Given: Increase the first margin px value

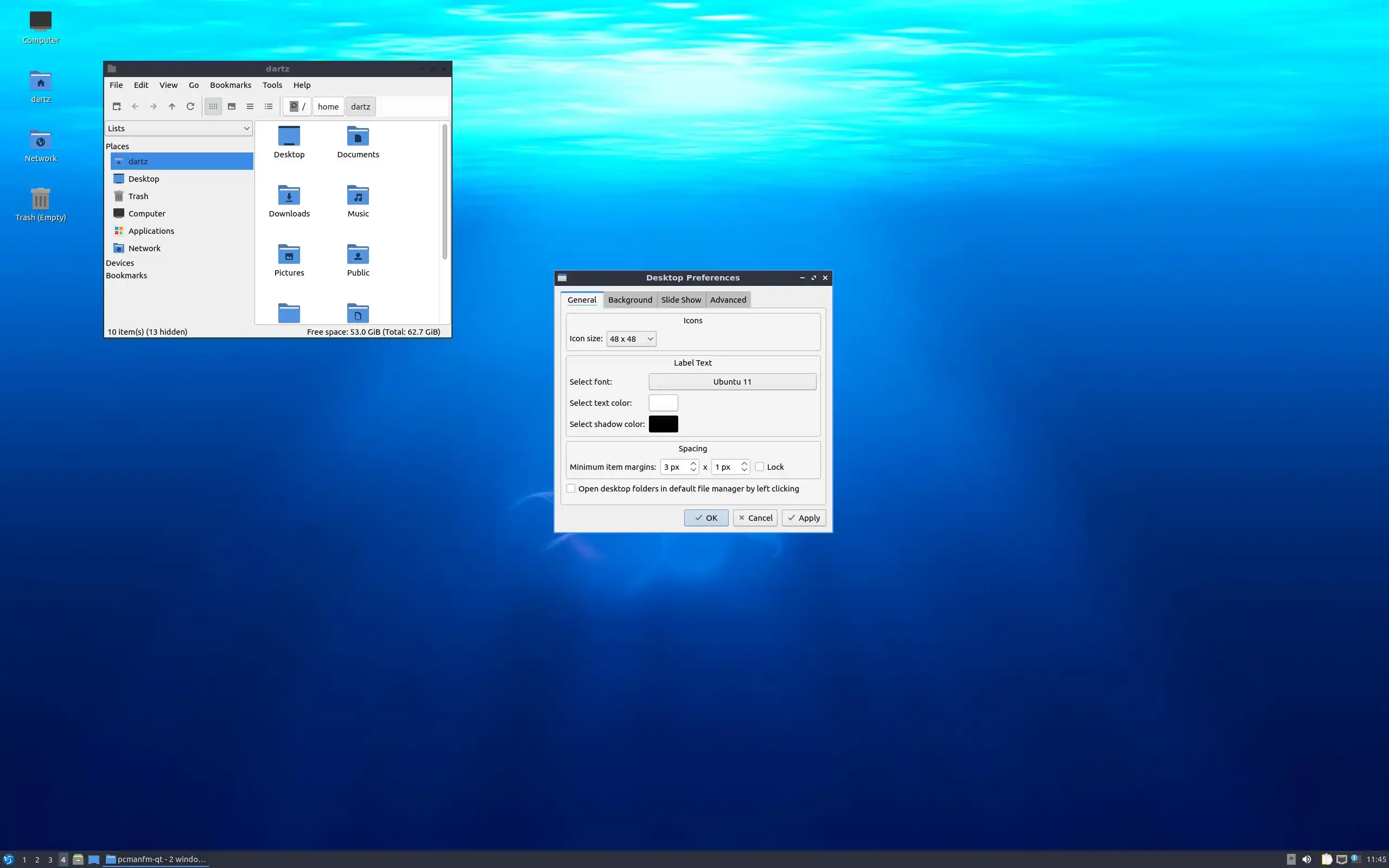Looking at the screenshot, I should point(693,463).
